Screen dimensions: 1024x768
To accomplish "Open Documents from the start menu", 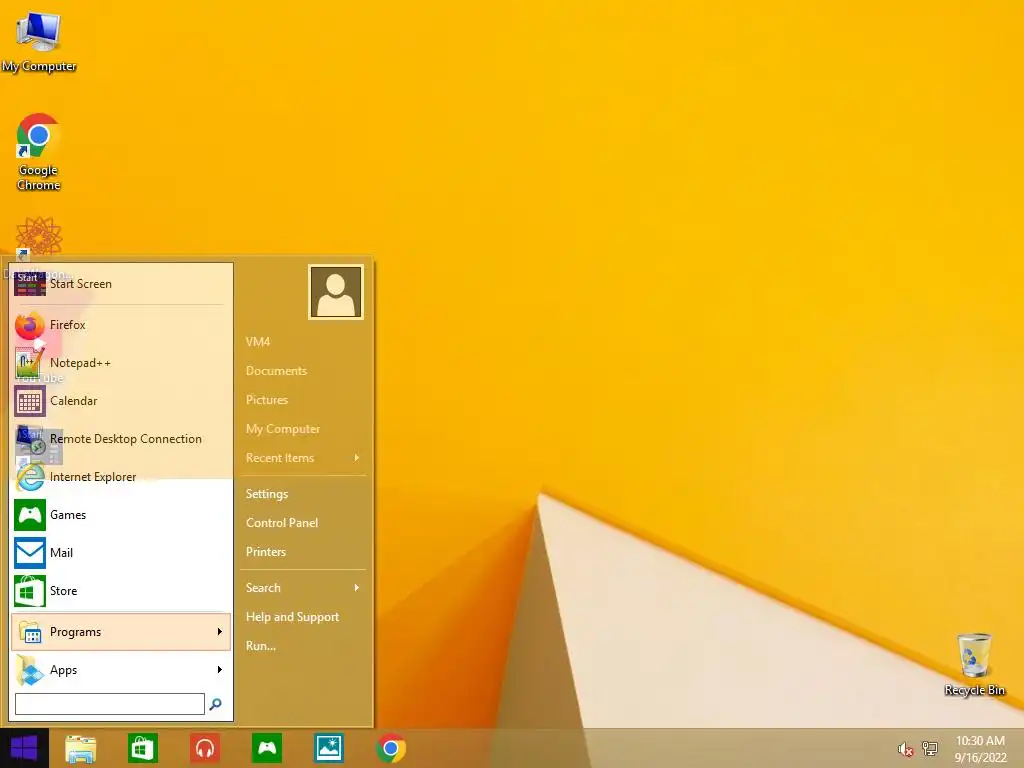I will 276,371.
